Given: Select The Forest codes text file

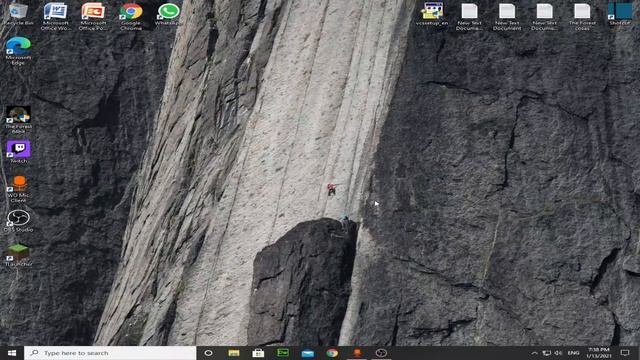Looking at the screenshot, I should (582, 16).
